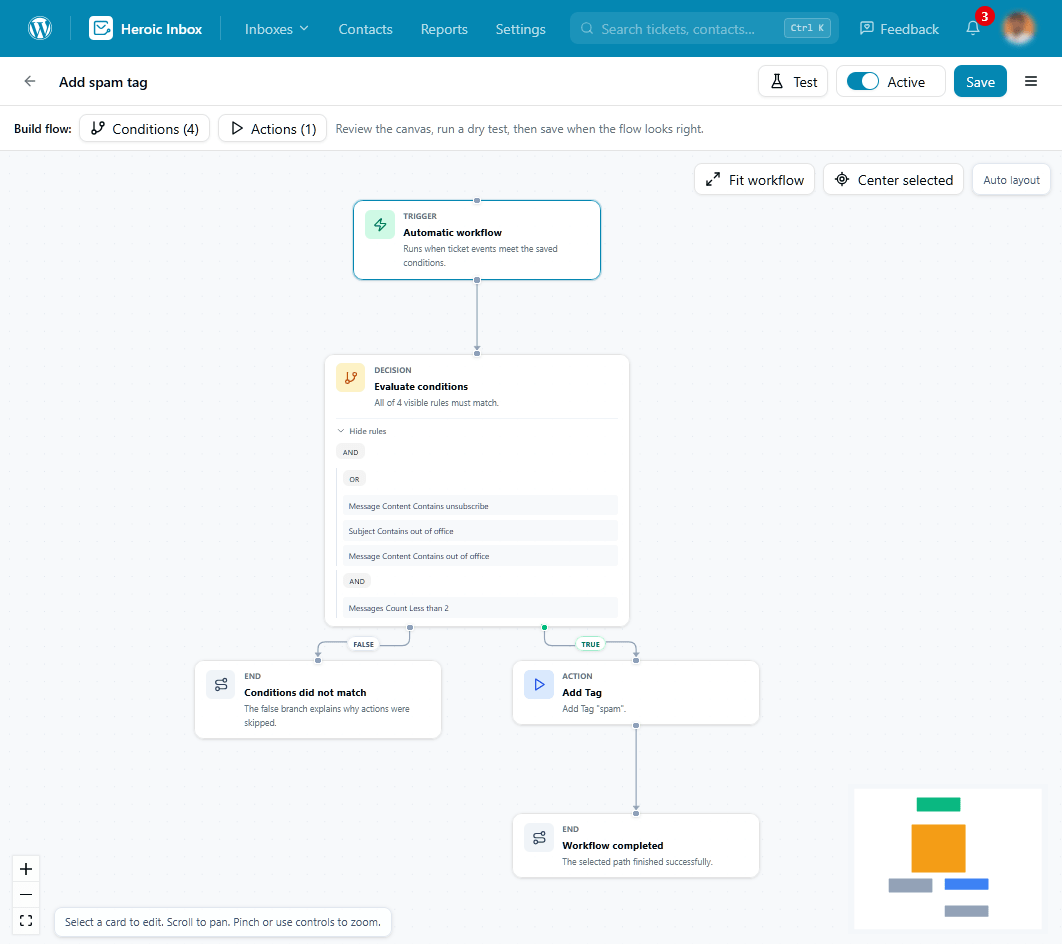1062x944 pixels.
Task: Click the search magnifier icon
Action: (x=587, y=28)
